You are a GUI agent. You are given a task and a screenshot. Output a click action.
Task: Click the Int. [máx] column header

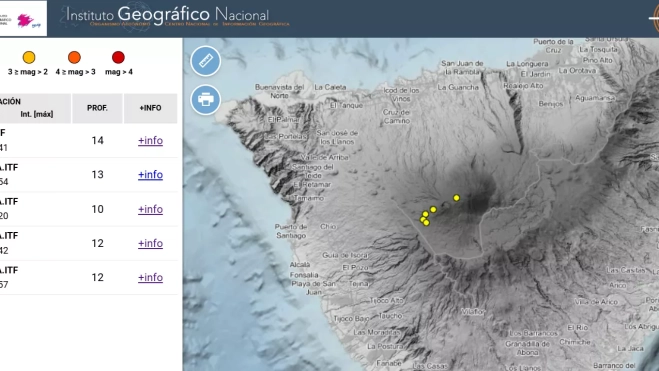click(37, 114)
